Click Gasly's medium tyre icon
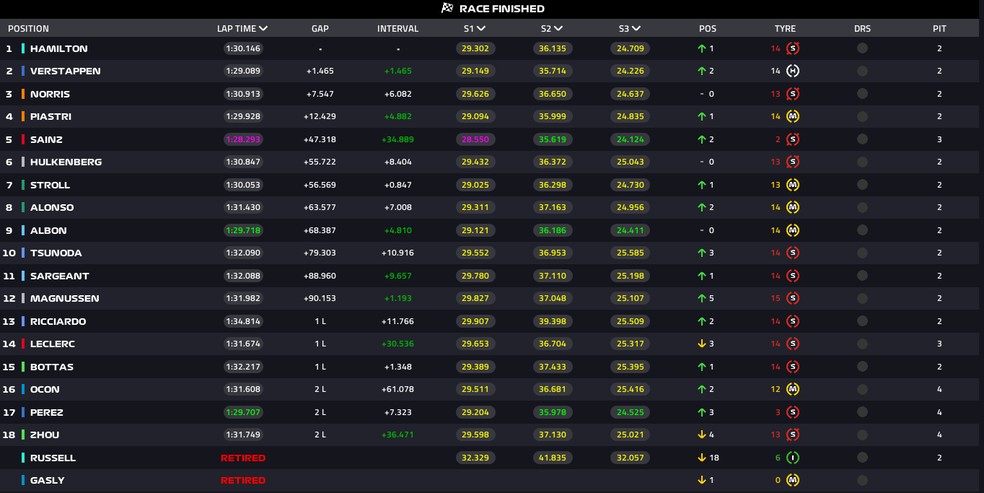Image resolution: width=984 pixels, height=493 pixels. tap(793, 481)
